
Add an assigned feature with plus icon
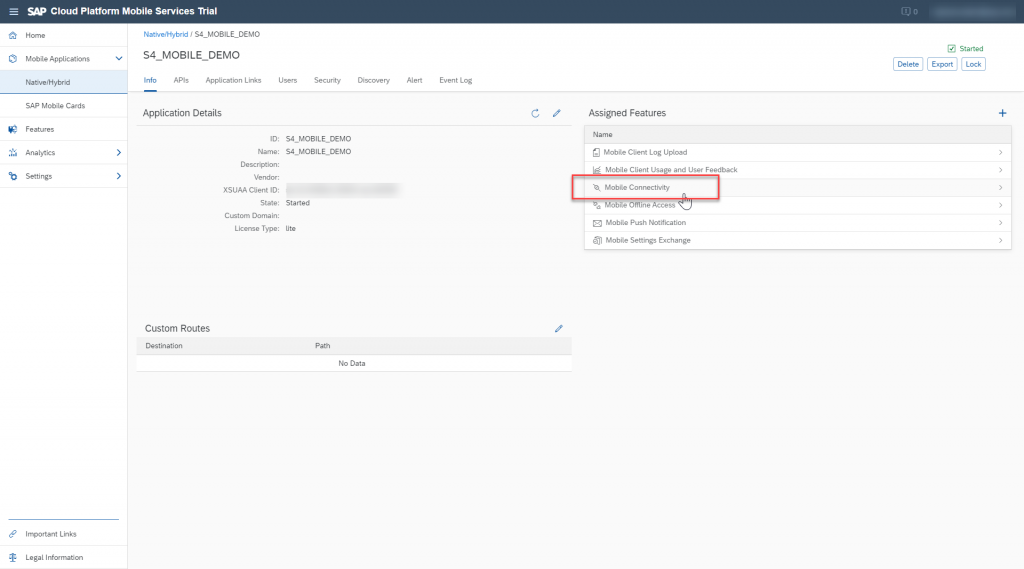point(1002,114)
